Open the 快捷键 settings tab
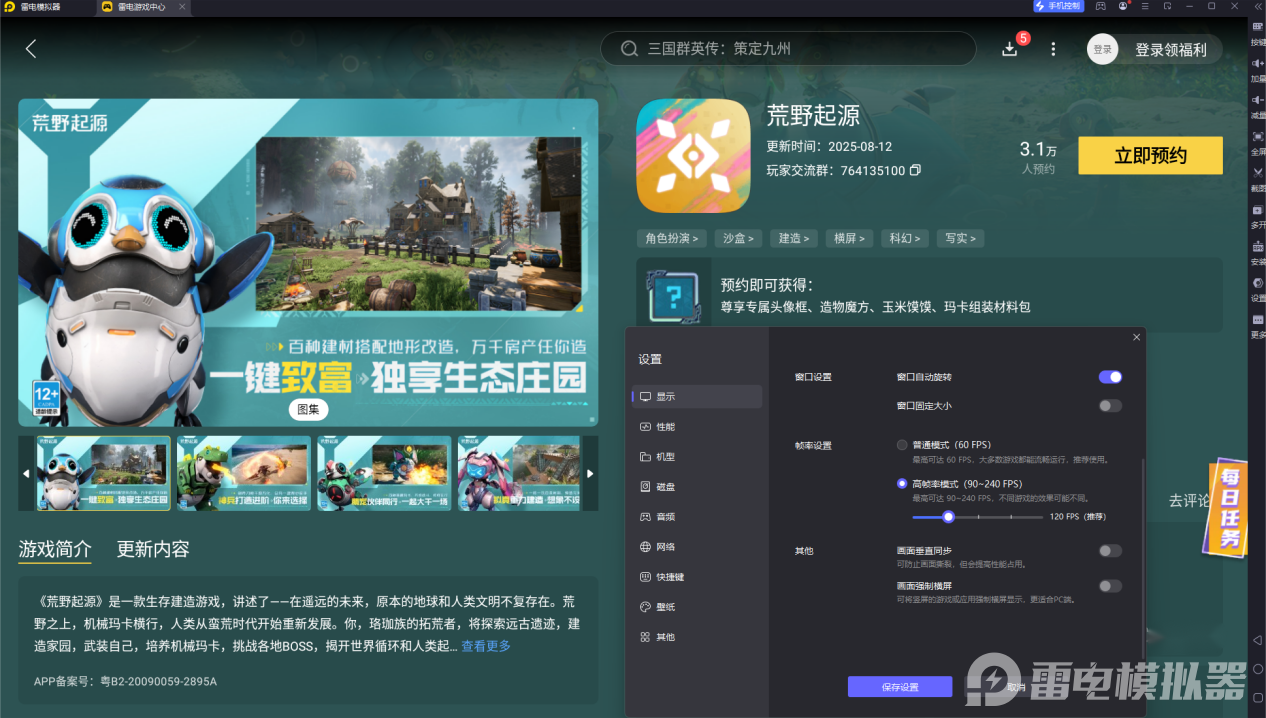This screenshot has height=718, width=1266. pyautogui.click(x=696, y=577)
